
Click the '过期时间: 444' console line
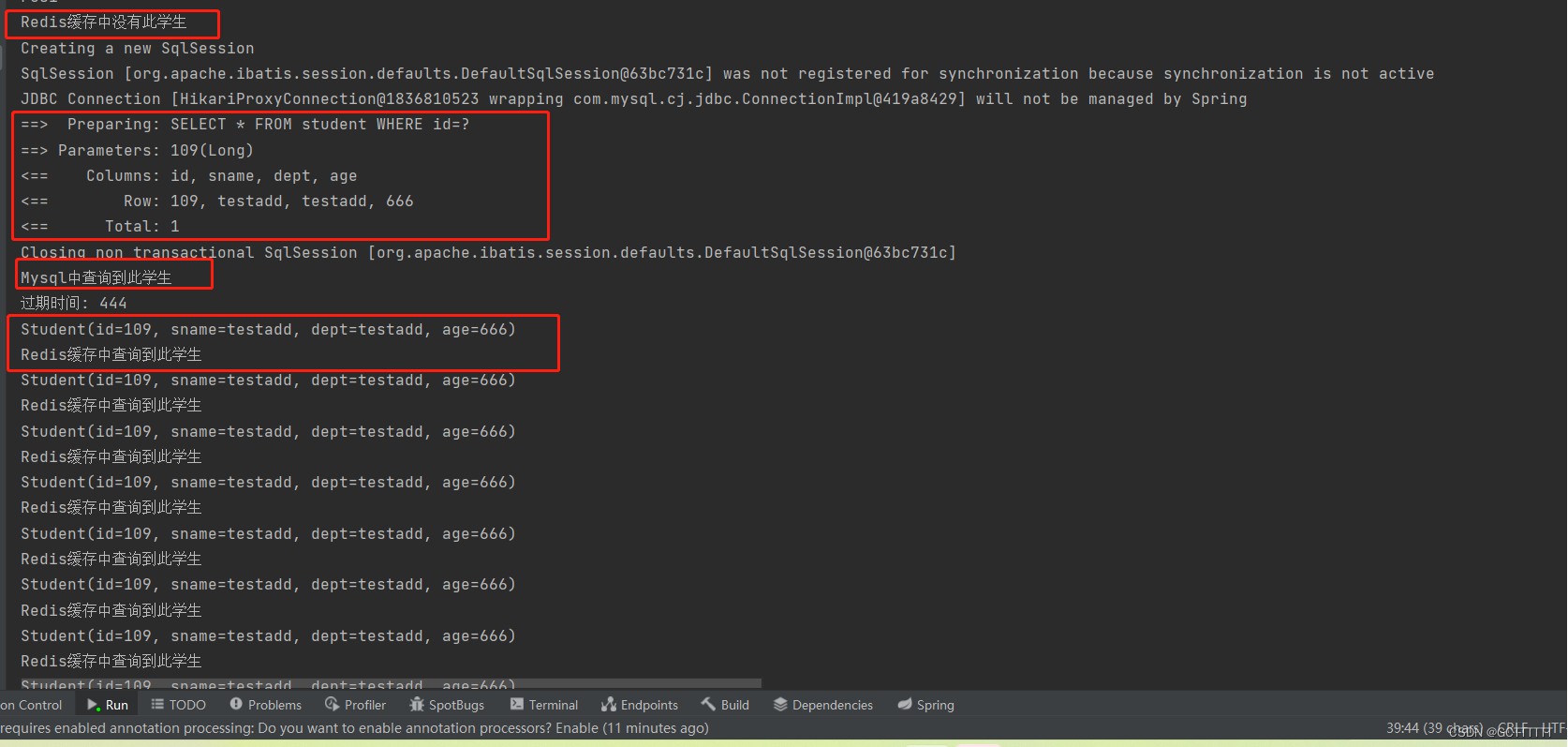point(73,303)
